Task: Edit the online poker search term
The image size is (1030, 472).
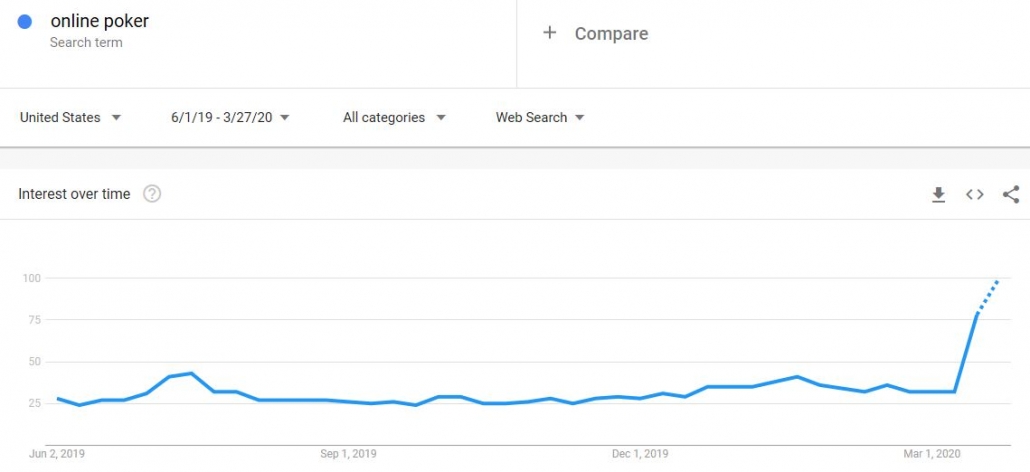Action: click(100, 21)
